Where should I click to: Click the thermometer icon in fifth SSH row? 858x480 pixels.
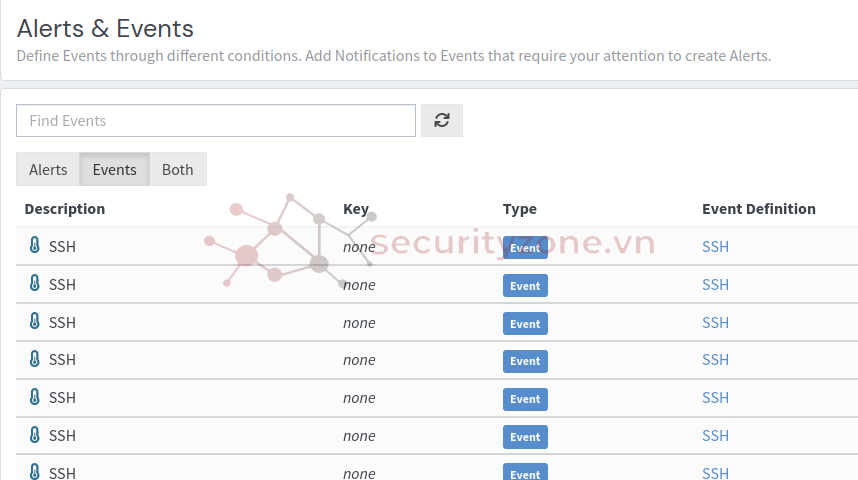coord(34,397)
